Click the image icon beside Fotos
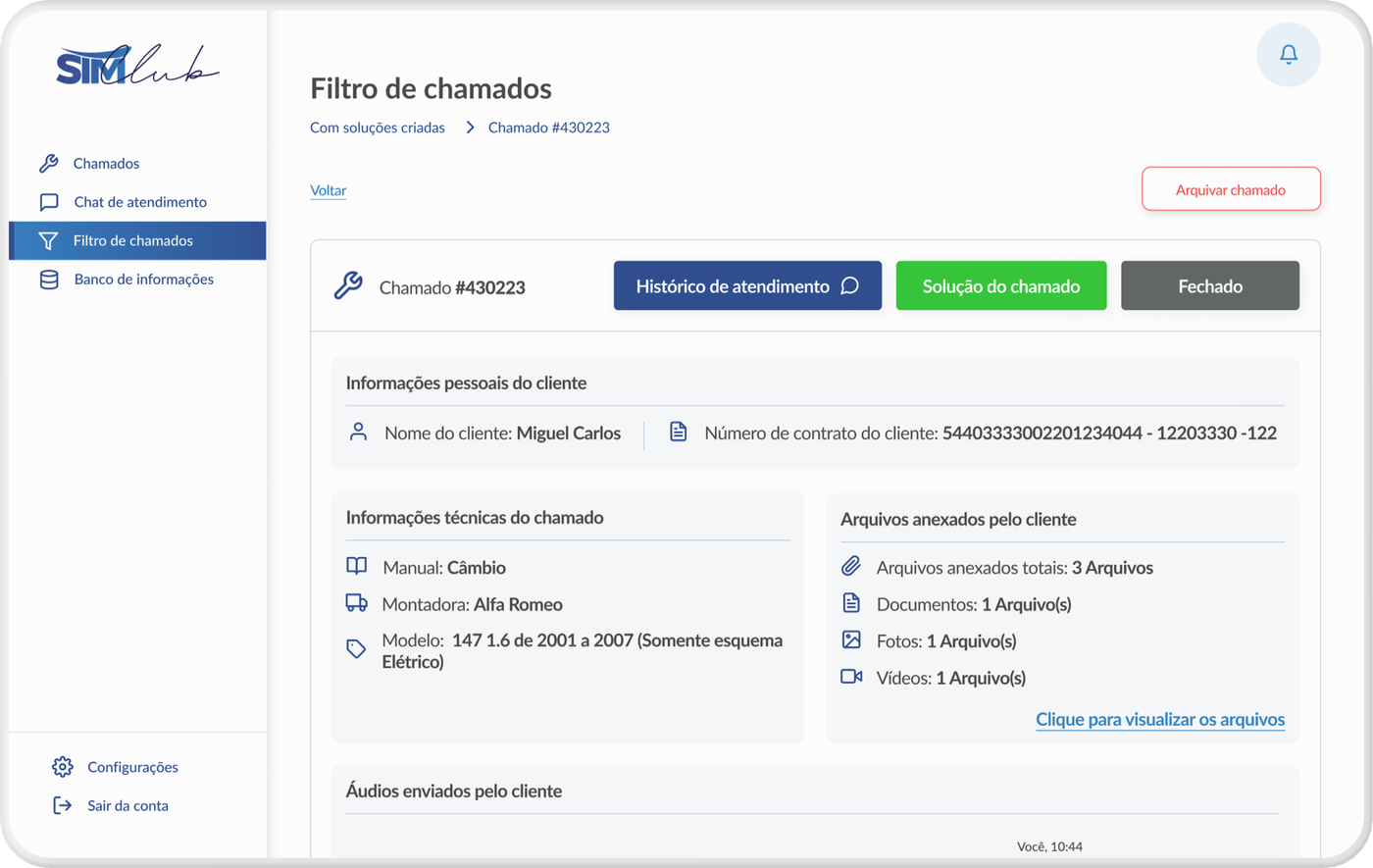The height and width of the screenshot is (868, 1373). [x=851, y=639]
